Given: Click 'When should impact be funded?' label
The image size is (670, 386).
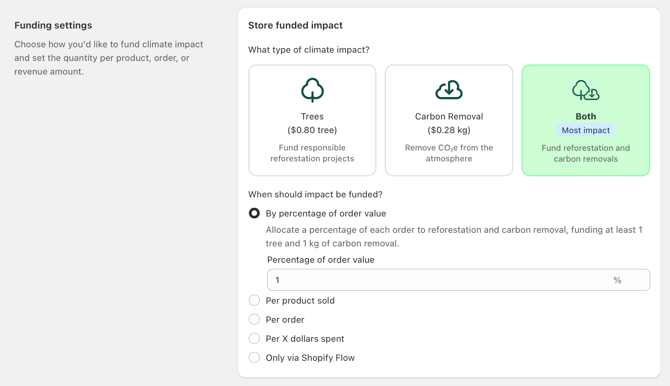Looking at the screenshot, I should 315,194.
